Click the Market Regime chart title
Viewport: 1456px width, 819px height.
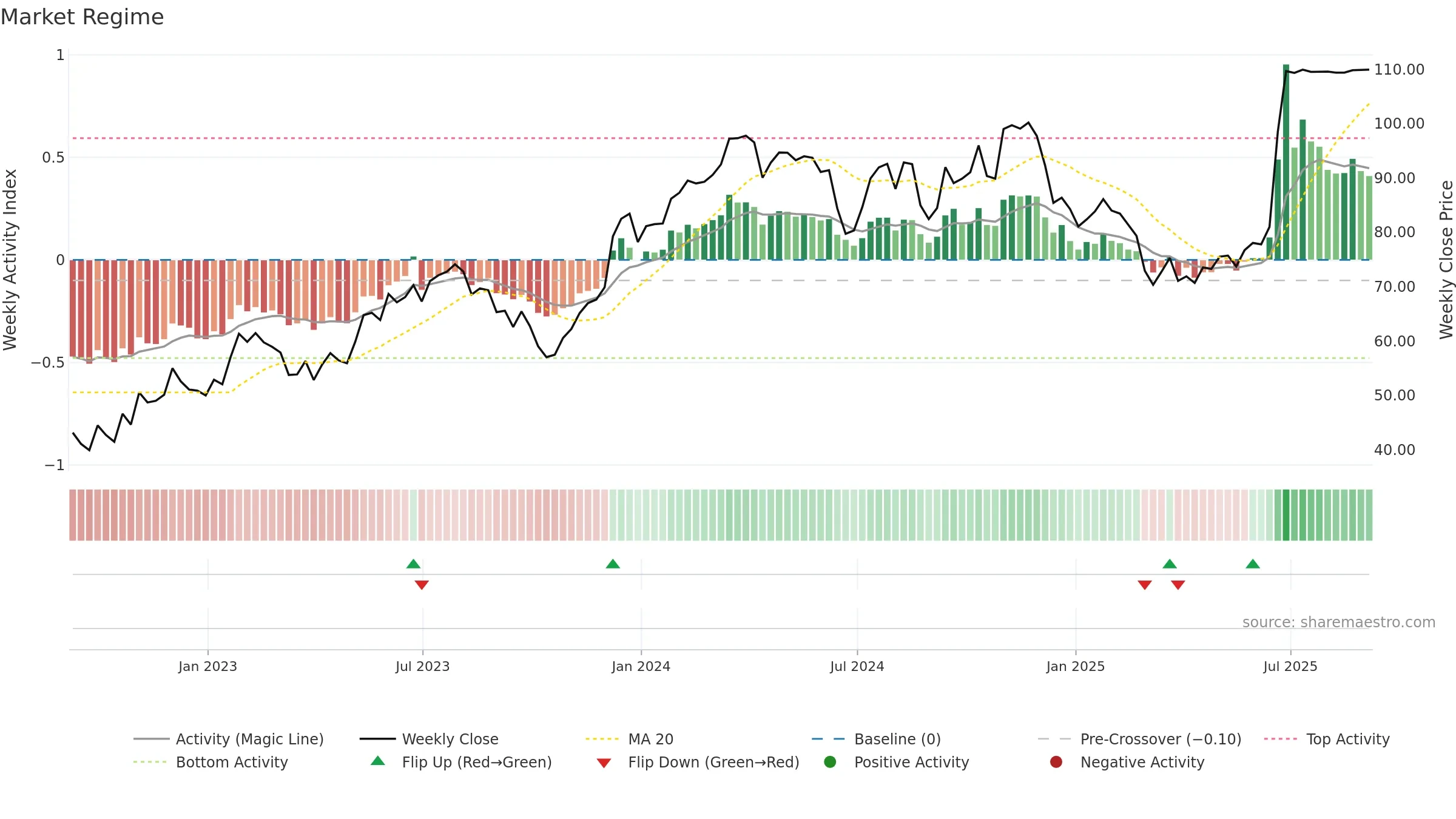(x=83, y=17)
